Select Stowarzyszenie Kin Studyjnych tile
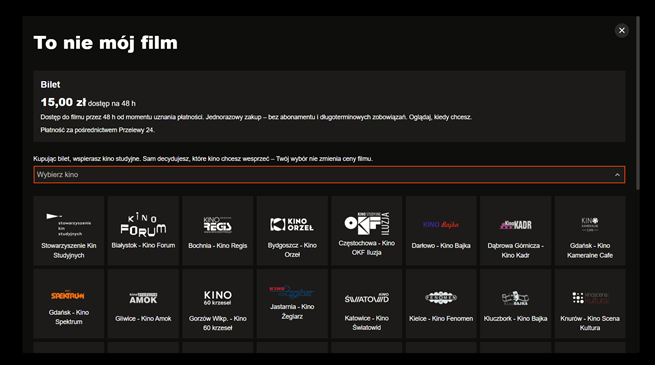 tap(69, 231)
